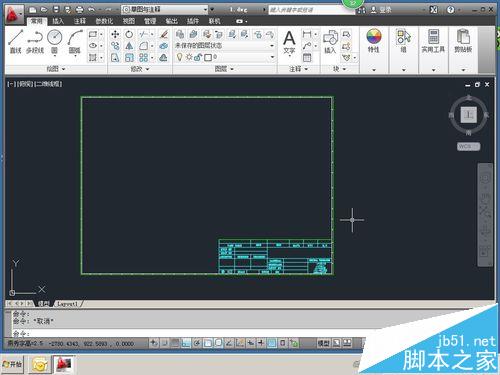
Task: Click the Move tool in the Modify panel
Action: click(115, 34)
